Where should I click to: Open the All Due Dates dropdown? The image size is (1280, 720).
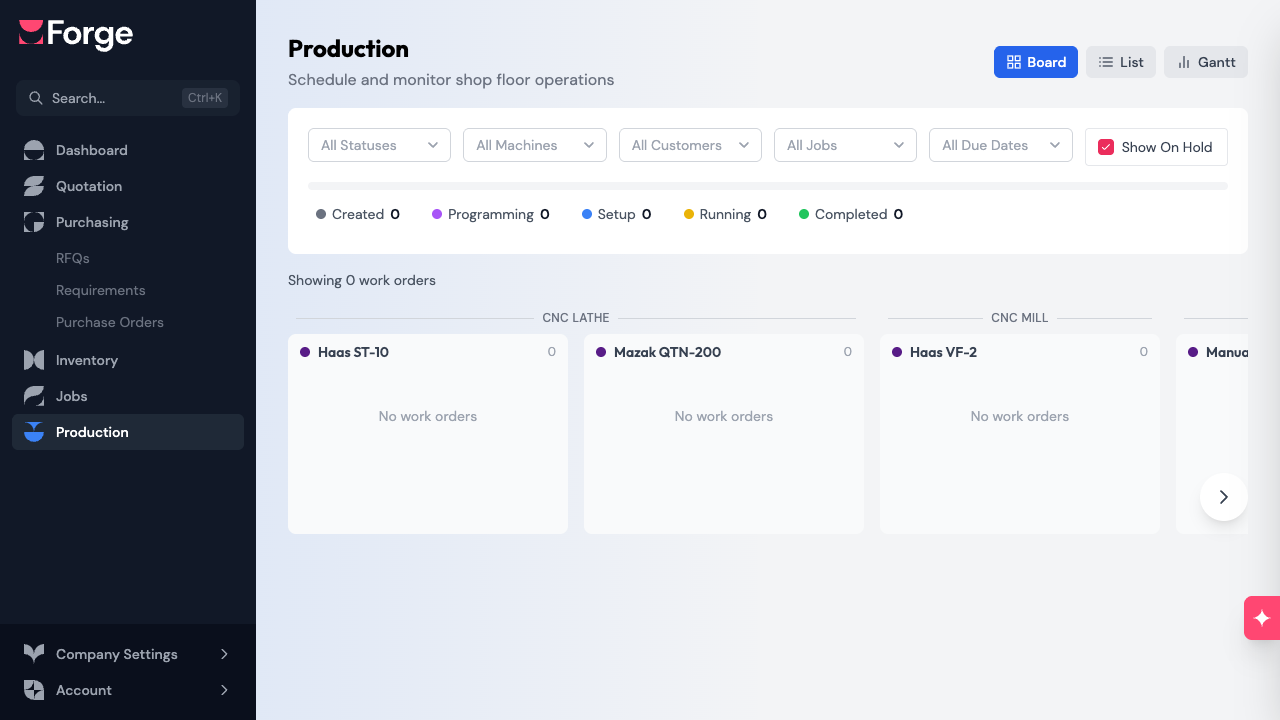pos(1000,145)
